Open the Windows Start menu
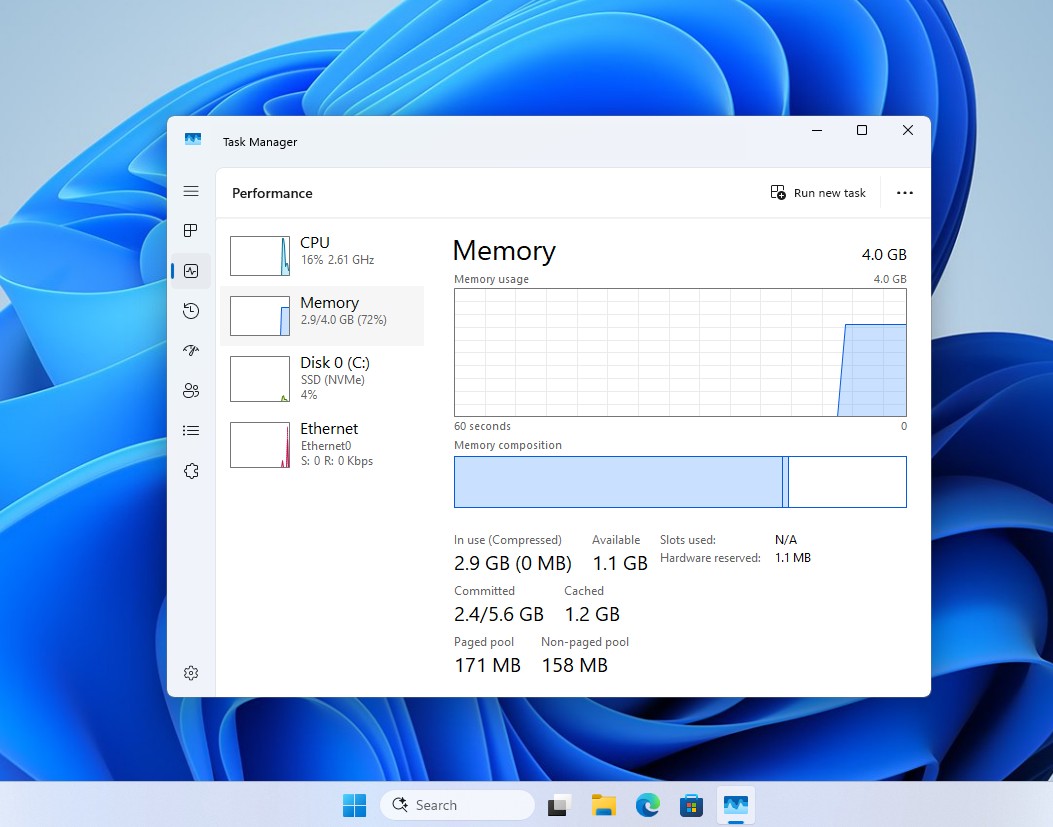The height and width of the screenshot is (827, 1053). click(355, 805)
